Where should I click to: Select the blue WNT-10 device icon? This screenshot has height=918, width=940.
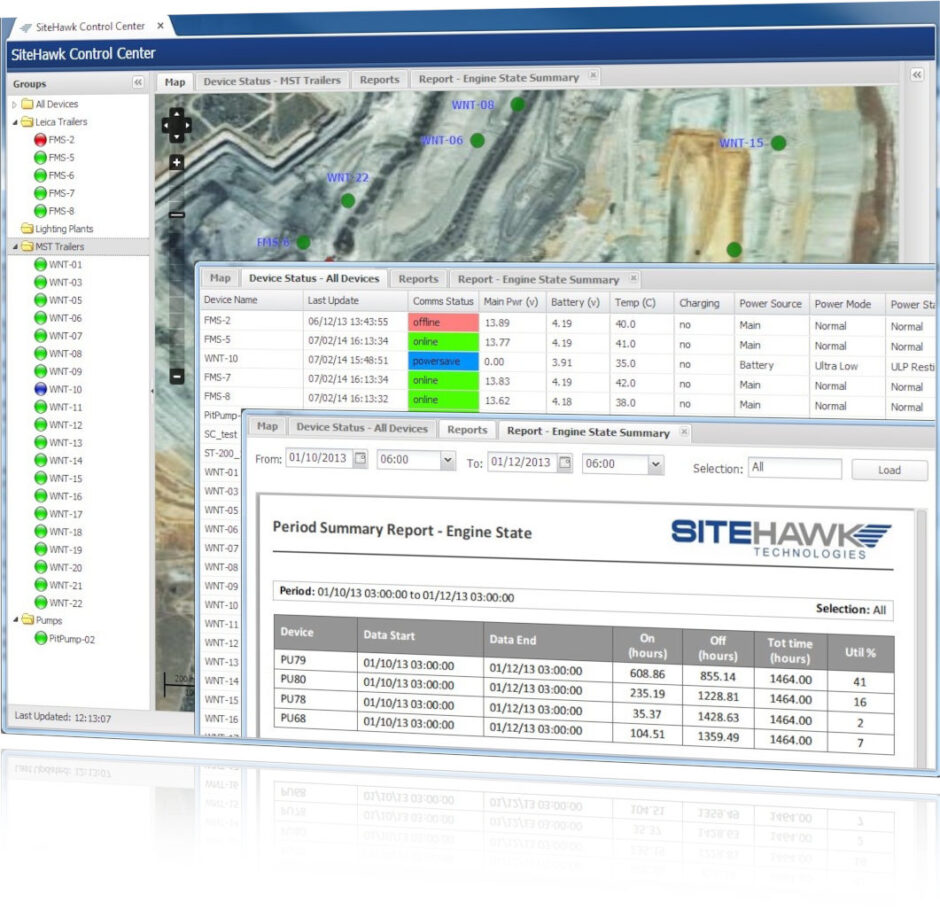coord(40,389)
